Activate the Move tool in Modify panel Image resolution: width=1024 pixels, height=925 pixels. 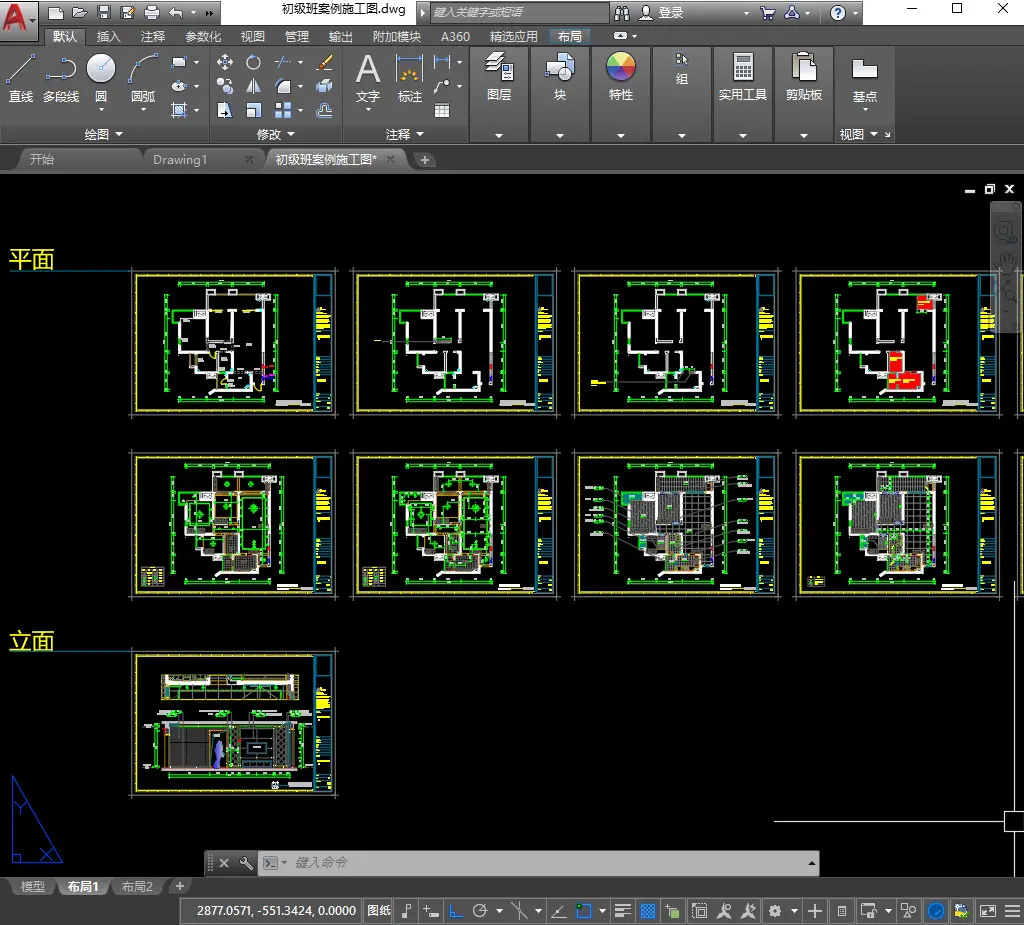pyautogui.click(x=225, y=62)
